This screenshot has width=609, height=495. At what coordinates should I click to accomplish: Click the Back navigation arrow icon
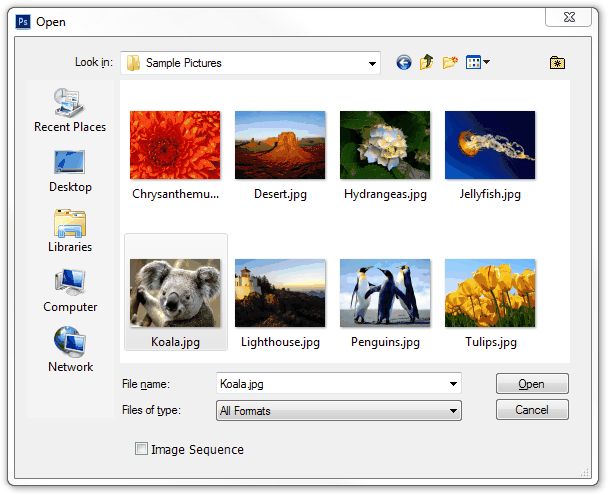(404, 62)
